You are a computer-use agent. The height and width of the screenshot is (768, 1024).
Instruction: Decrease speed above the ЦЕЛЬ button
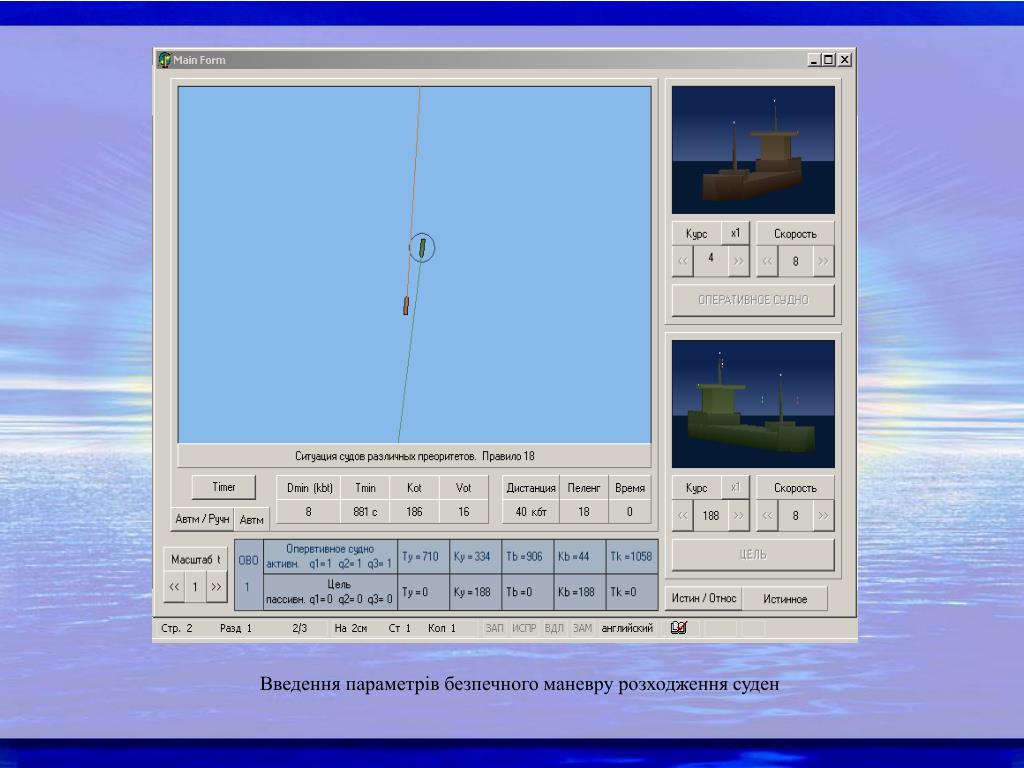coord(767,516)
